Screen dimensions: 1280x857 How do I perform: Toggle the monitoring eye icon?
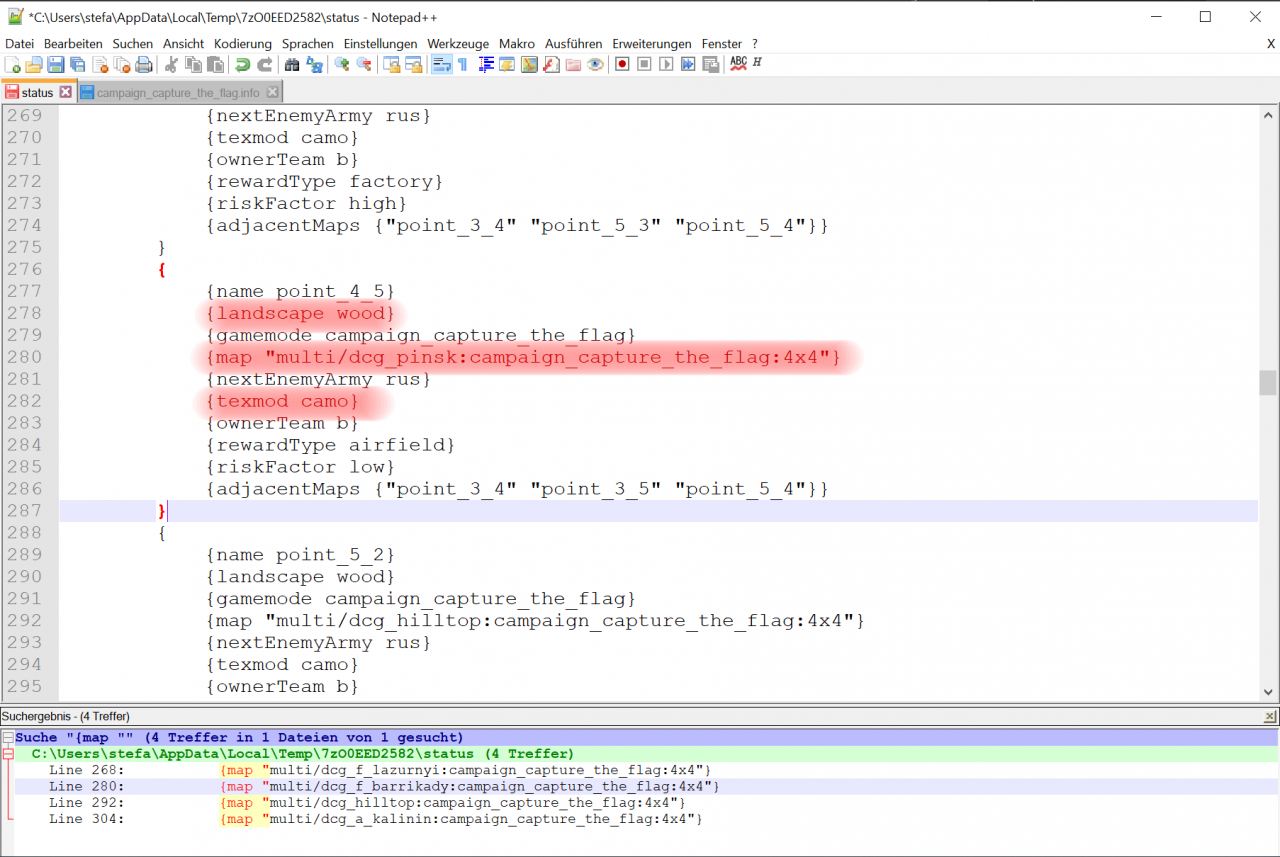[596, 65]
